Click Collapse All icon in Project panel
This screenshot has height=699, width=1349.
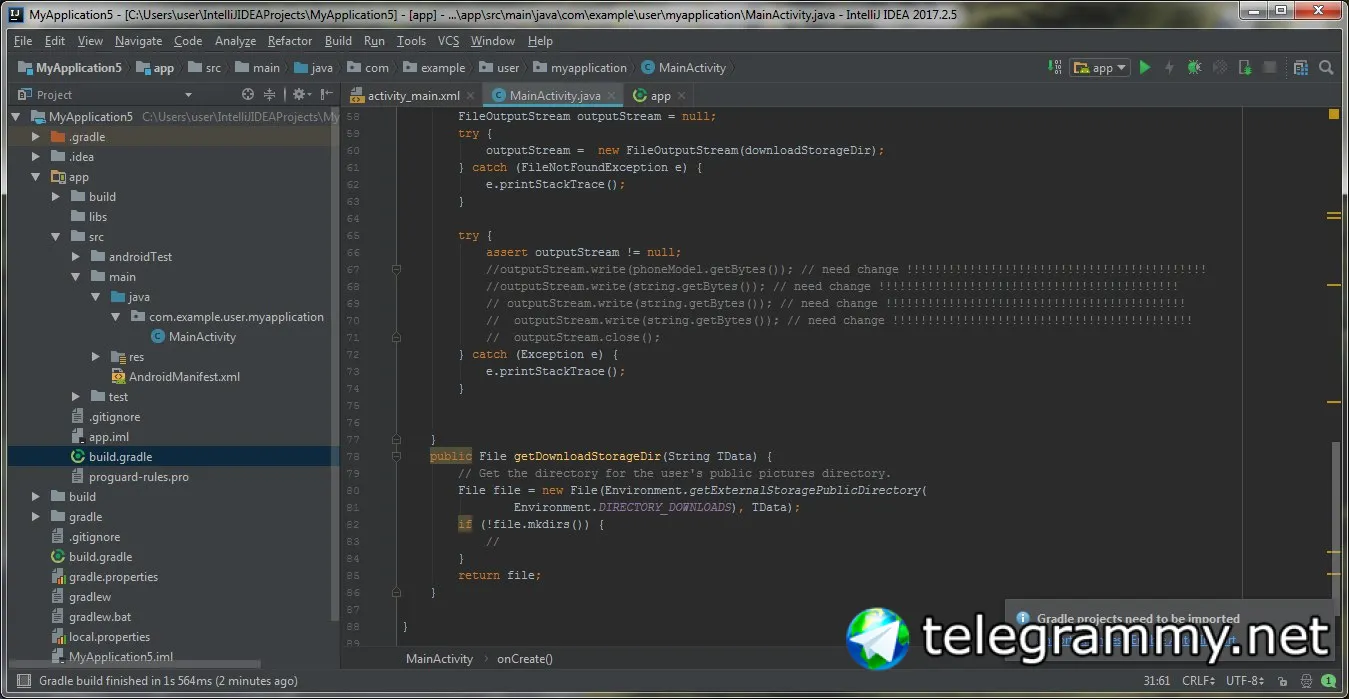tap(269, 95)
